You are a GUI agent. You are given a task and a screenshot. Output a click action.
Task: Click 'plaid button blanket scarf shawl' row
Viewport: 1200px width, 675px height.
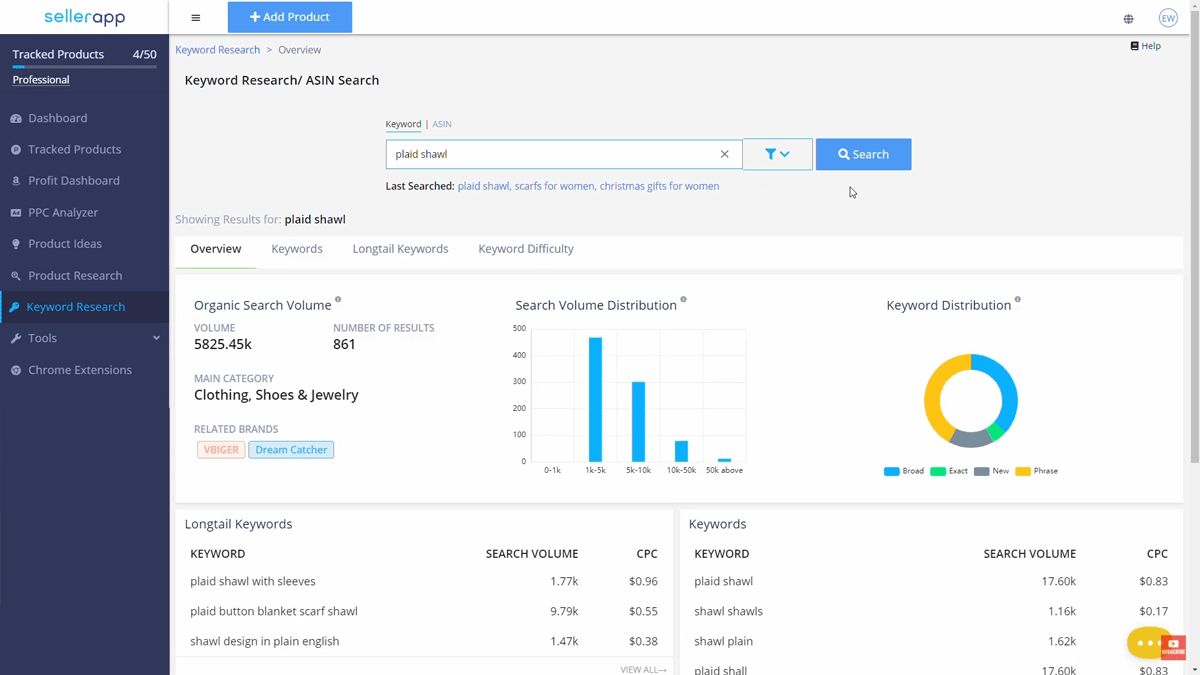pyautogui.click(x=423, y=611)
